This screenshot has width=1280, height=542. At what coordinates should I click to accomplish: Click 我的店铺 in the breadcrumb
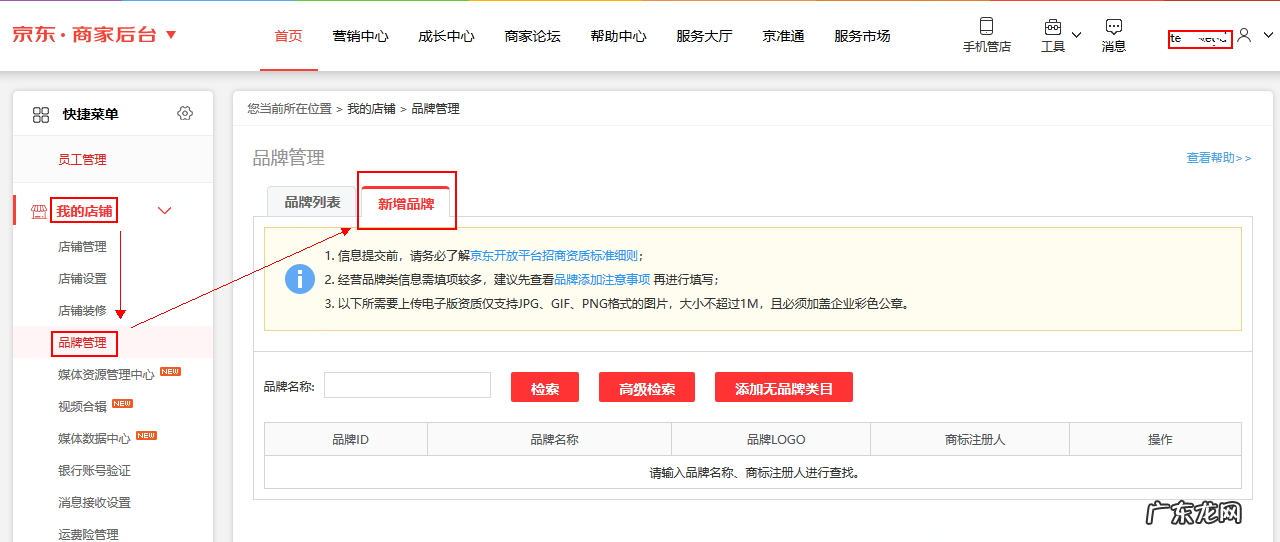[x=371, y=109]
